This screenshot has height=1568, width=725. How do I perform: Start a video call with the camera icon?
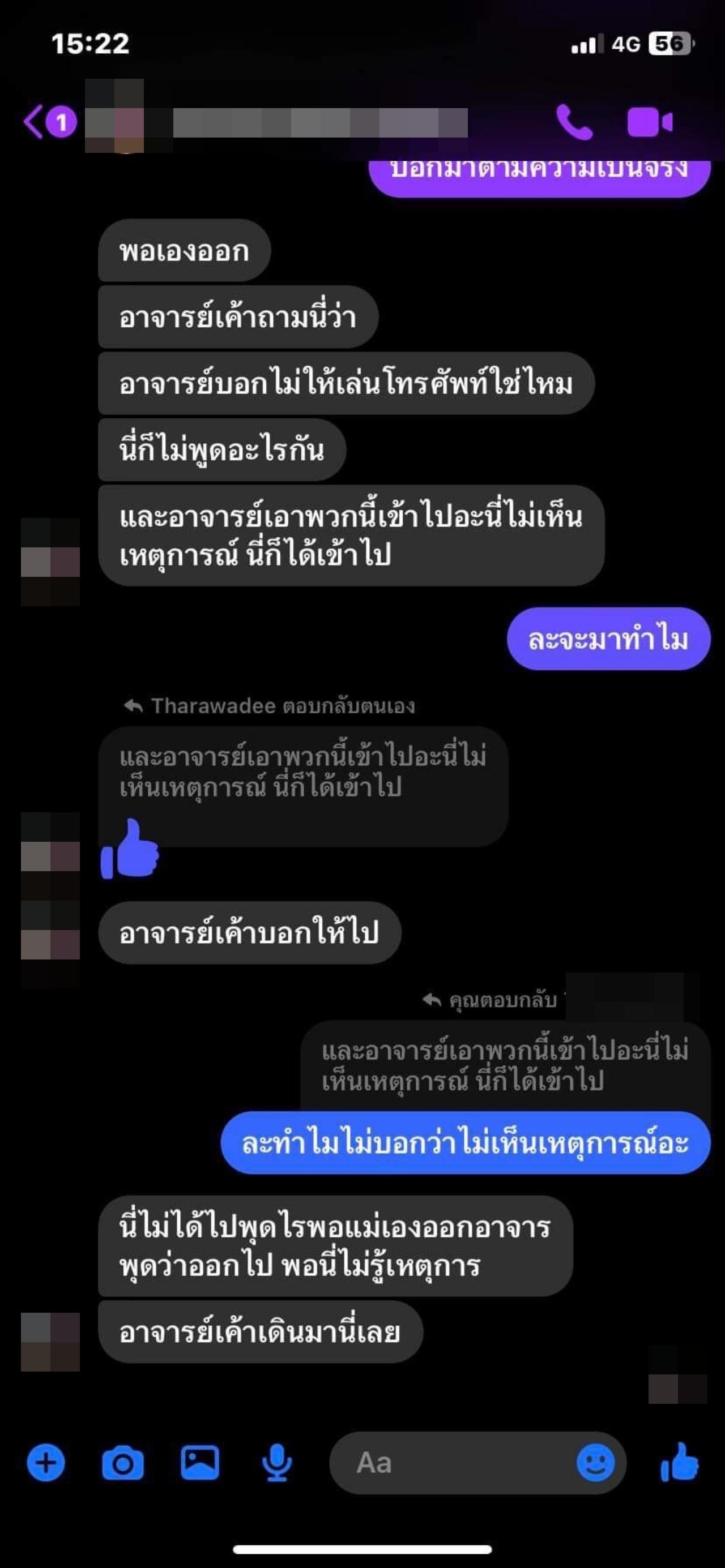click(650, 122)
